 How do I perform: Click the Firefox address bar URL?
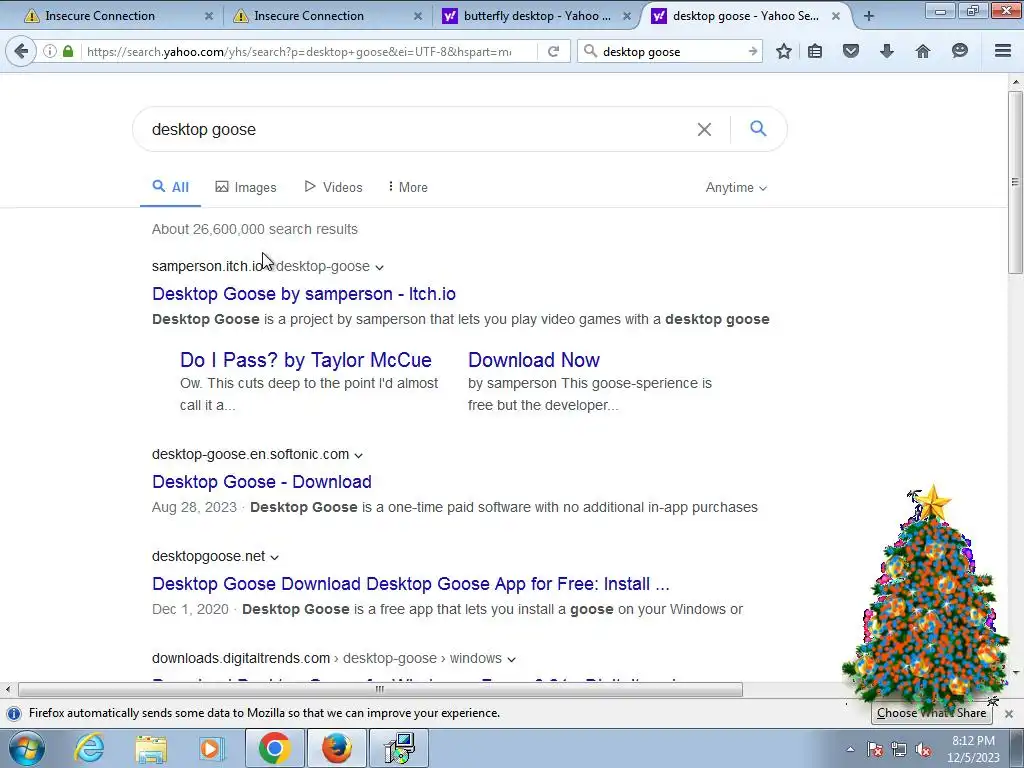[x=299, y=52]
